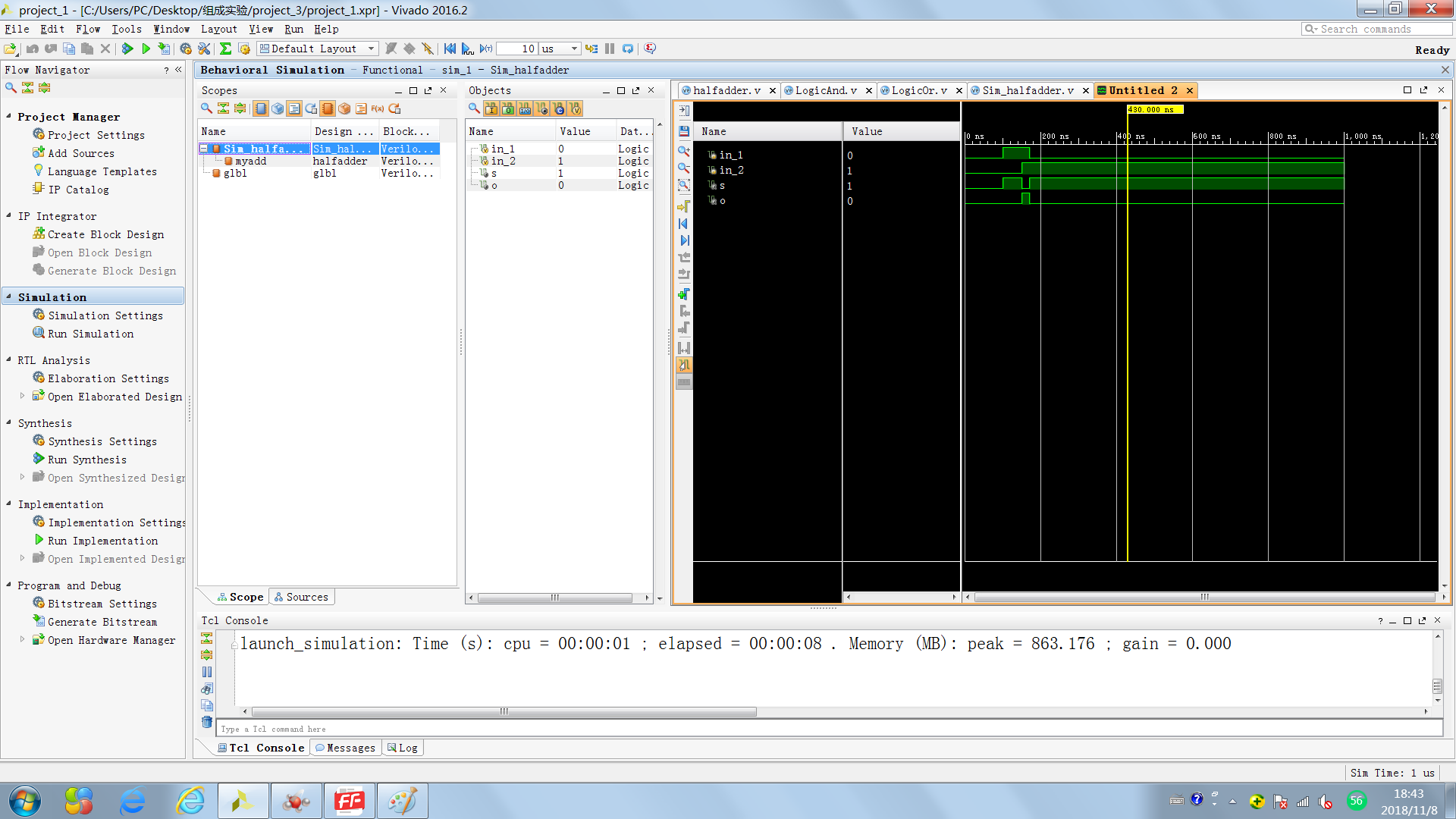Toggle the Output objects filter
Screen dimensions: 1456x819
click(x=508, y=109)
